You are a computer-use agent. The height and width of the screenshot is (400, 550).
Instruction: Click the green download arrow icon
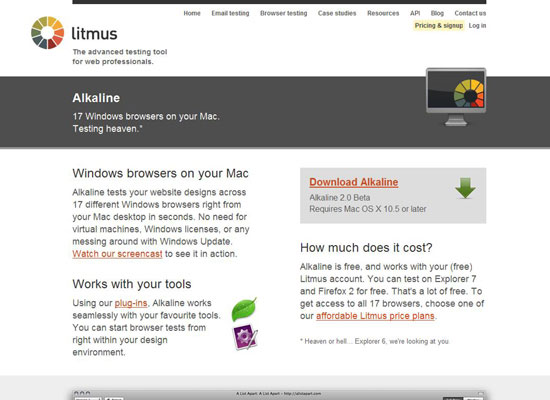point(465,188)
